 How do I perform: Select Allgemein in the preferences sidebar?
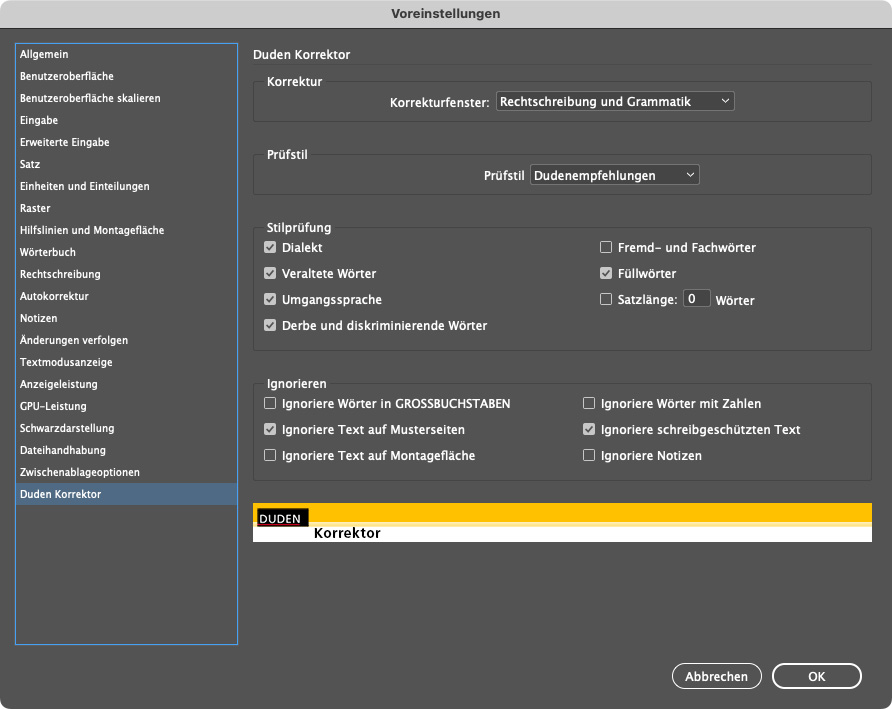tap(44, 54)
